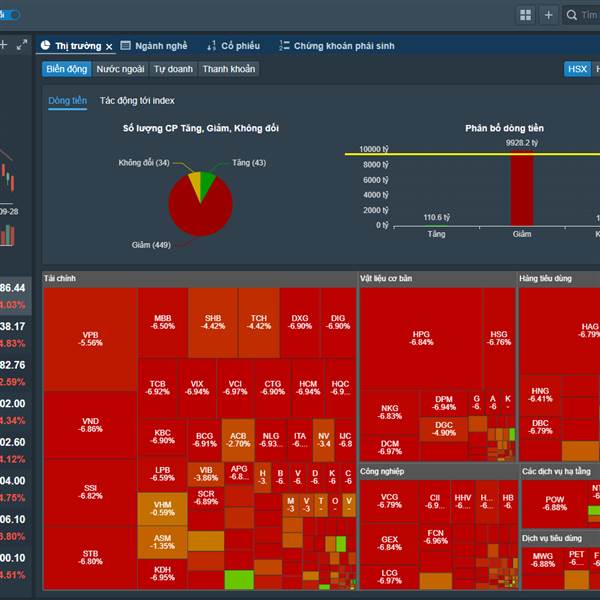The image size is (600, 600).
Task: Add a new panel with plus icon
Action: click(x=548, y=15)
